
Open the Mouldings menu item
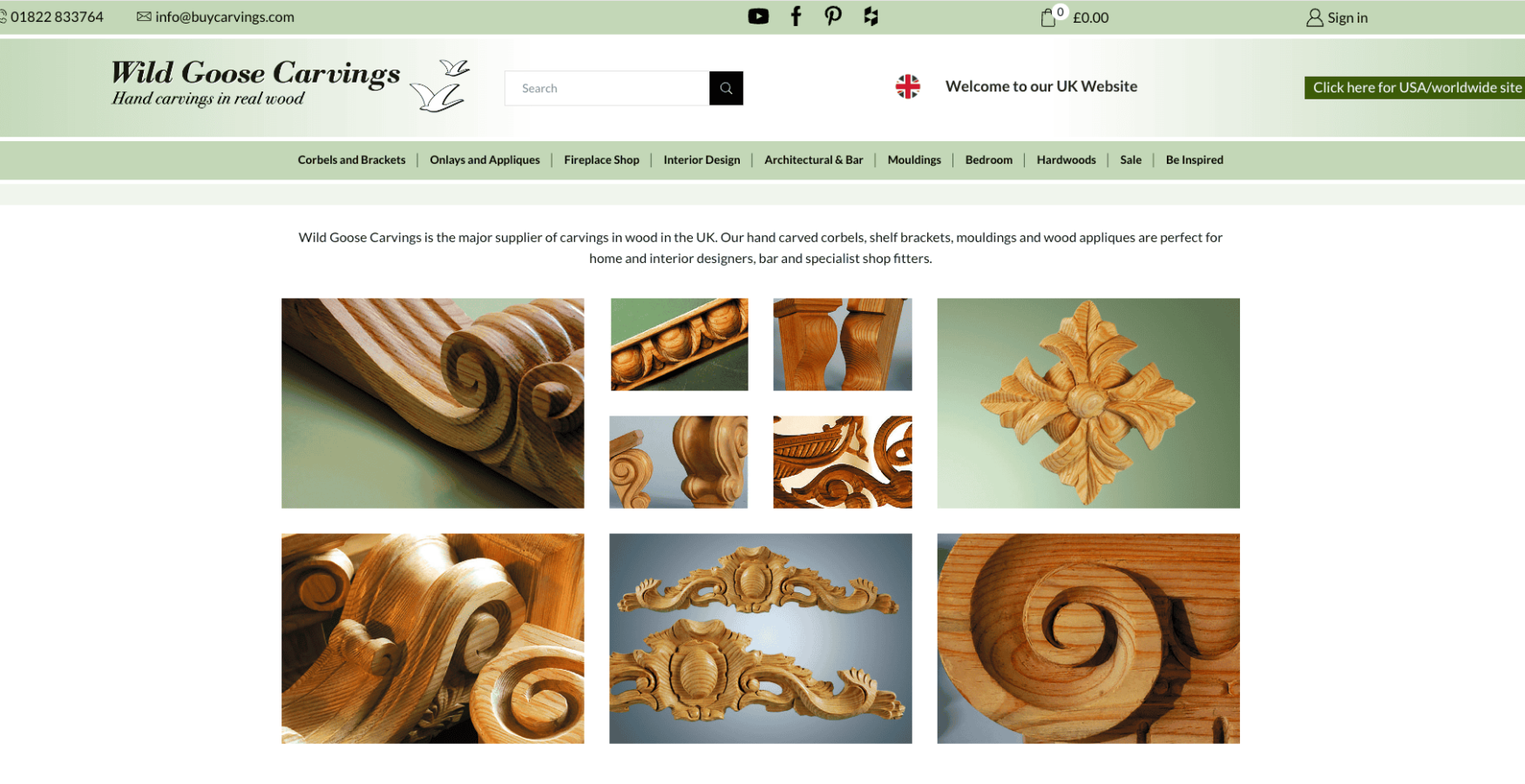coord(914,160)
